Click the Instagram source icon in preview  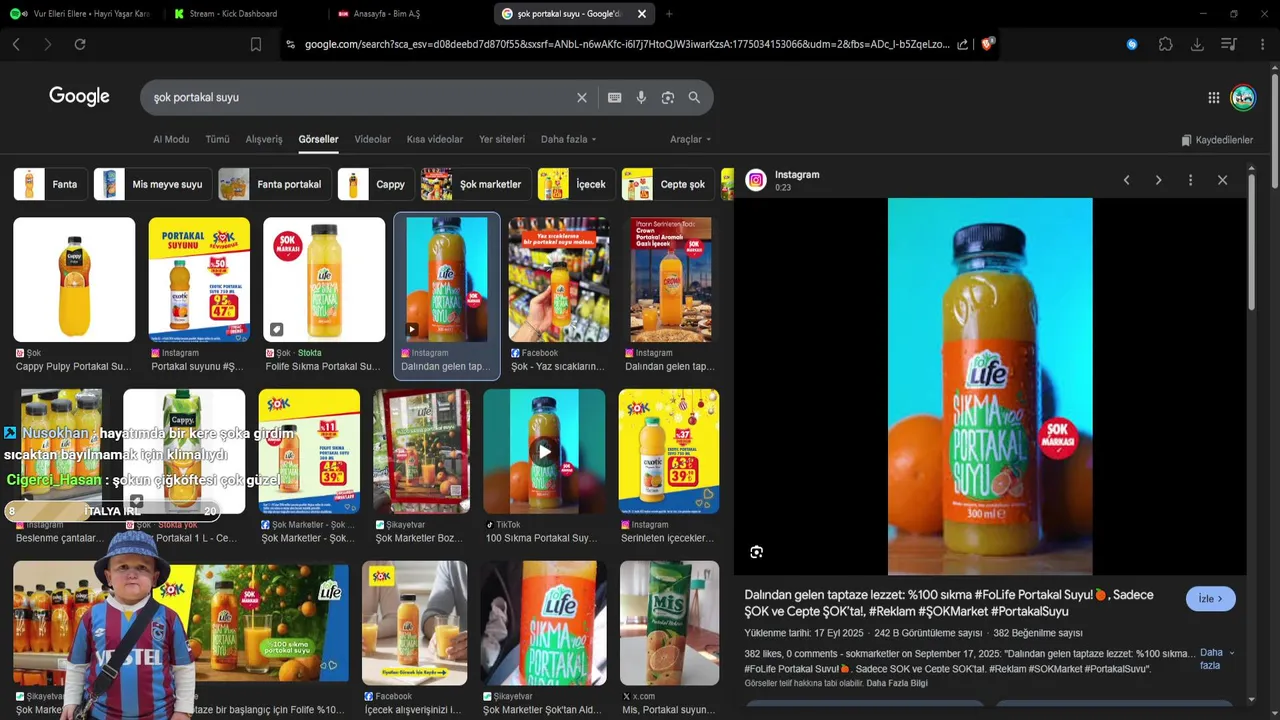coord(756,180)
